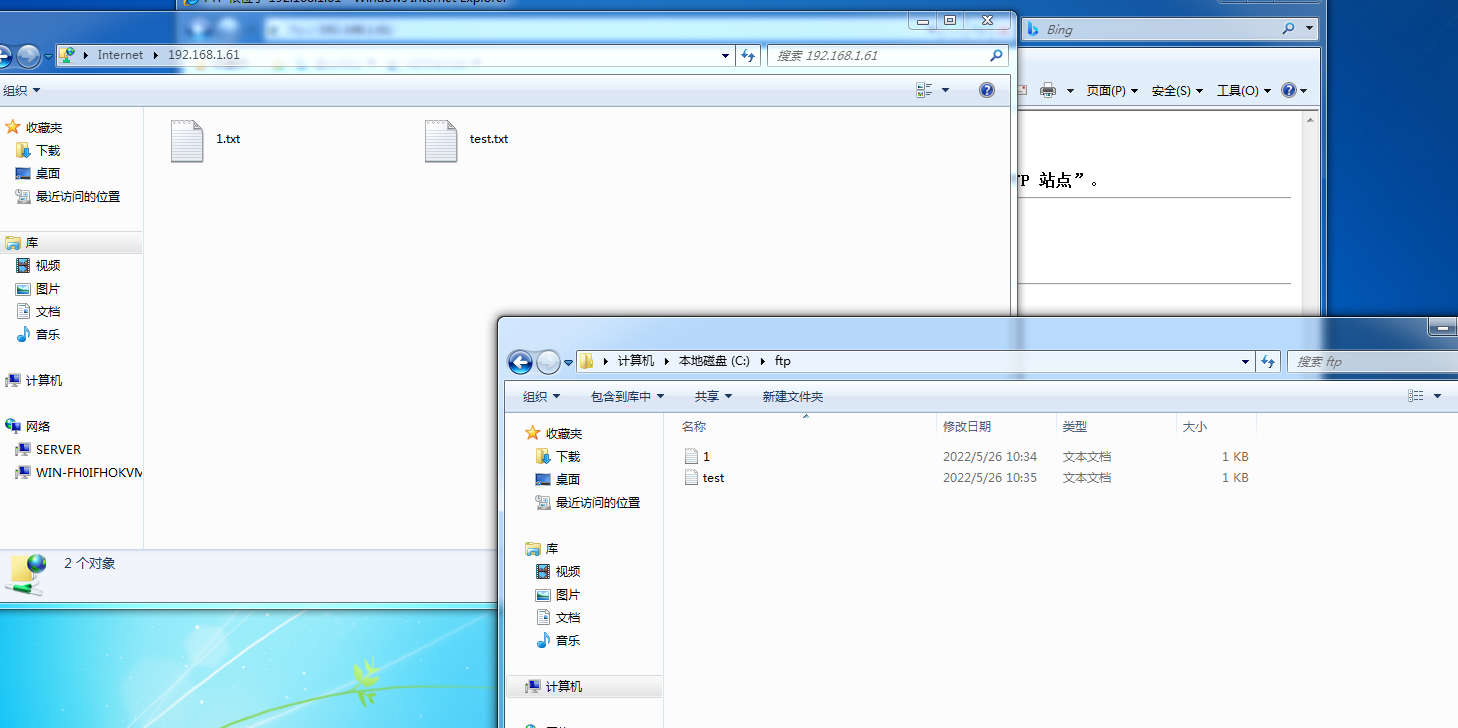The height and width of the screenshot is (728, 1458).
Task: Click the date 2022/5/26 10:34
Action: click(x=990, y=456)
